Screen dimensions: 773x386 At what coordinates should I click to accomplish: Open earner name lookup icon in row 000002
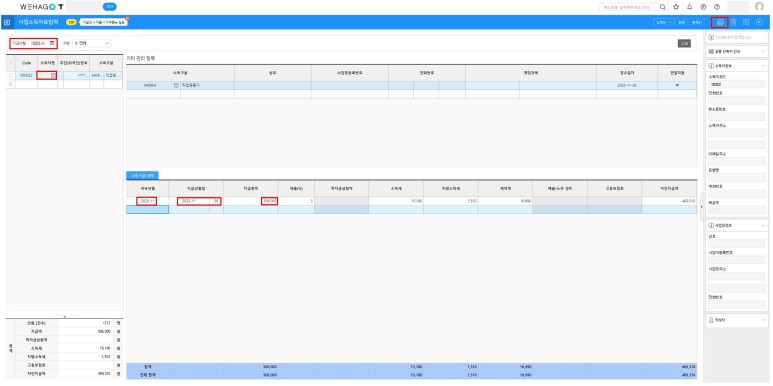coord(53,75)
